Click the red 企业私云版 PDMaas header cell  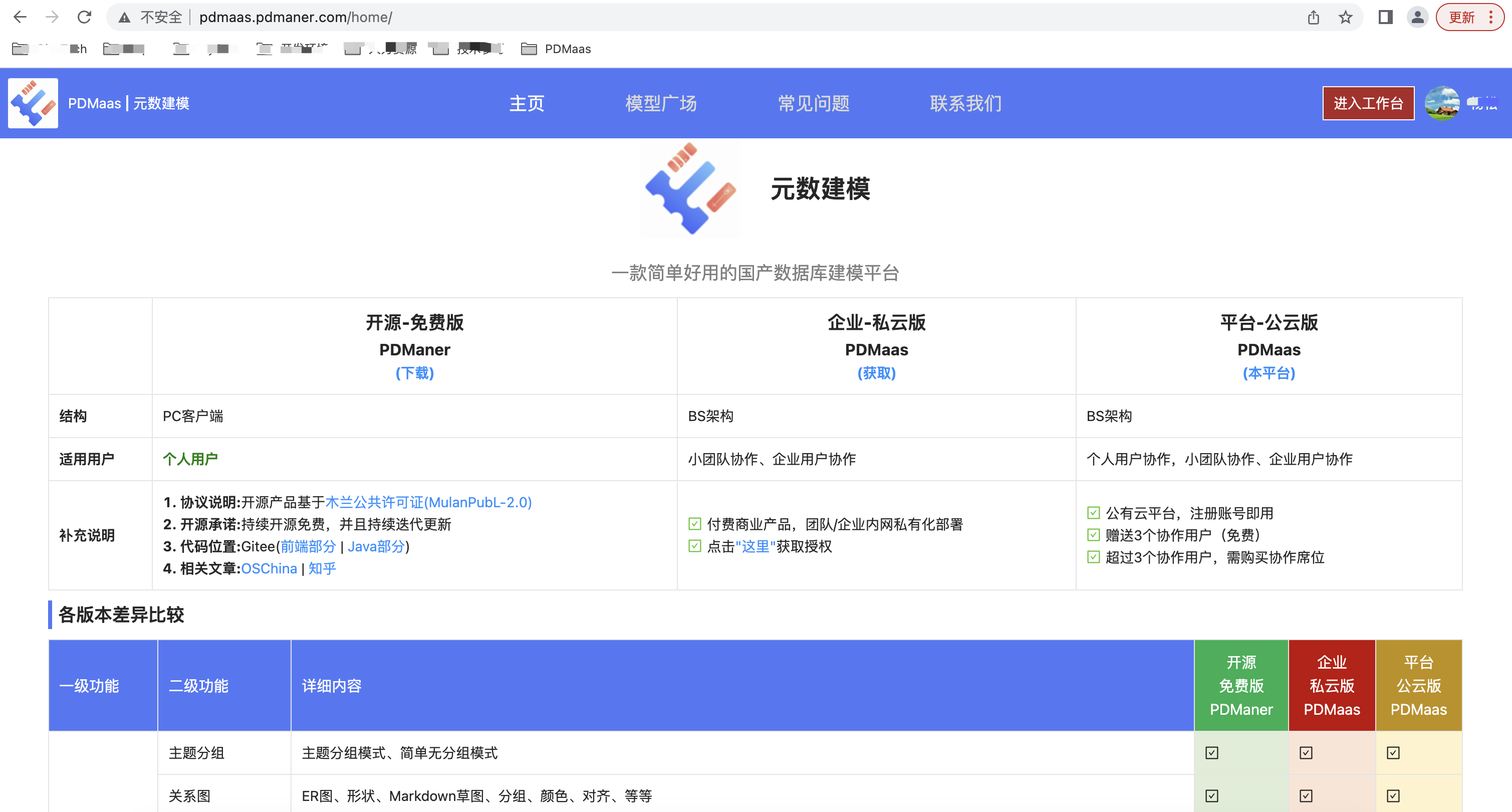(x=1332, y=686)
